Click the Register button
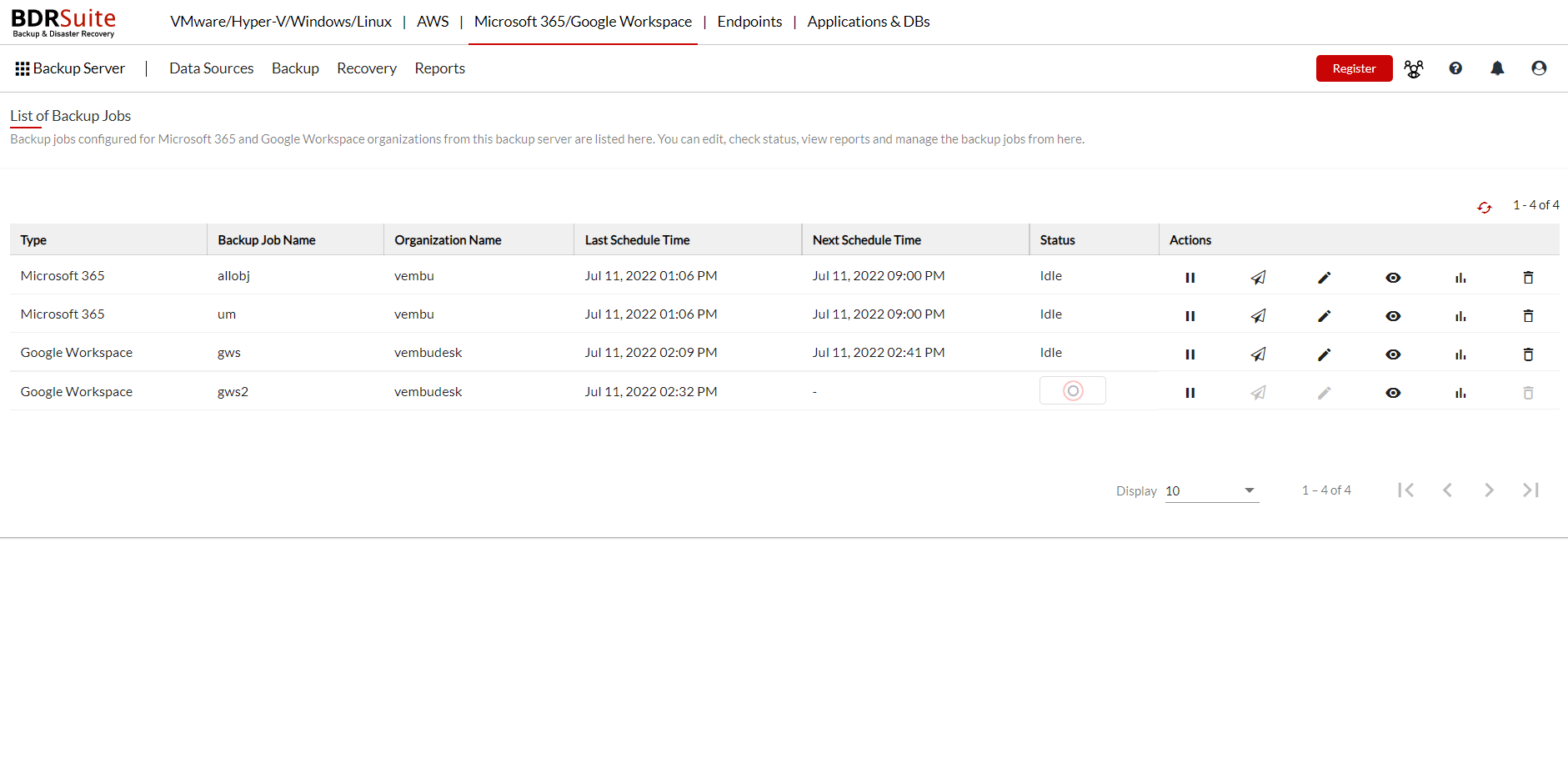The width and height of the screenshot is (1568, 764). (x=1354, y=68)
